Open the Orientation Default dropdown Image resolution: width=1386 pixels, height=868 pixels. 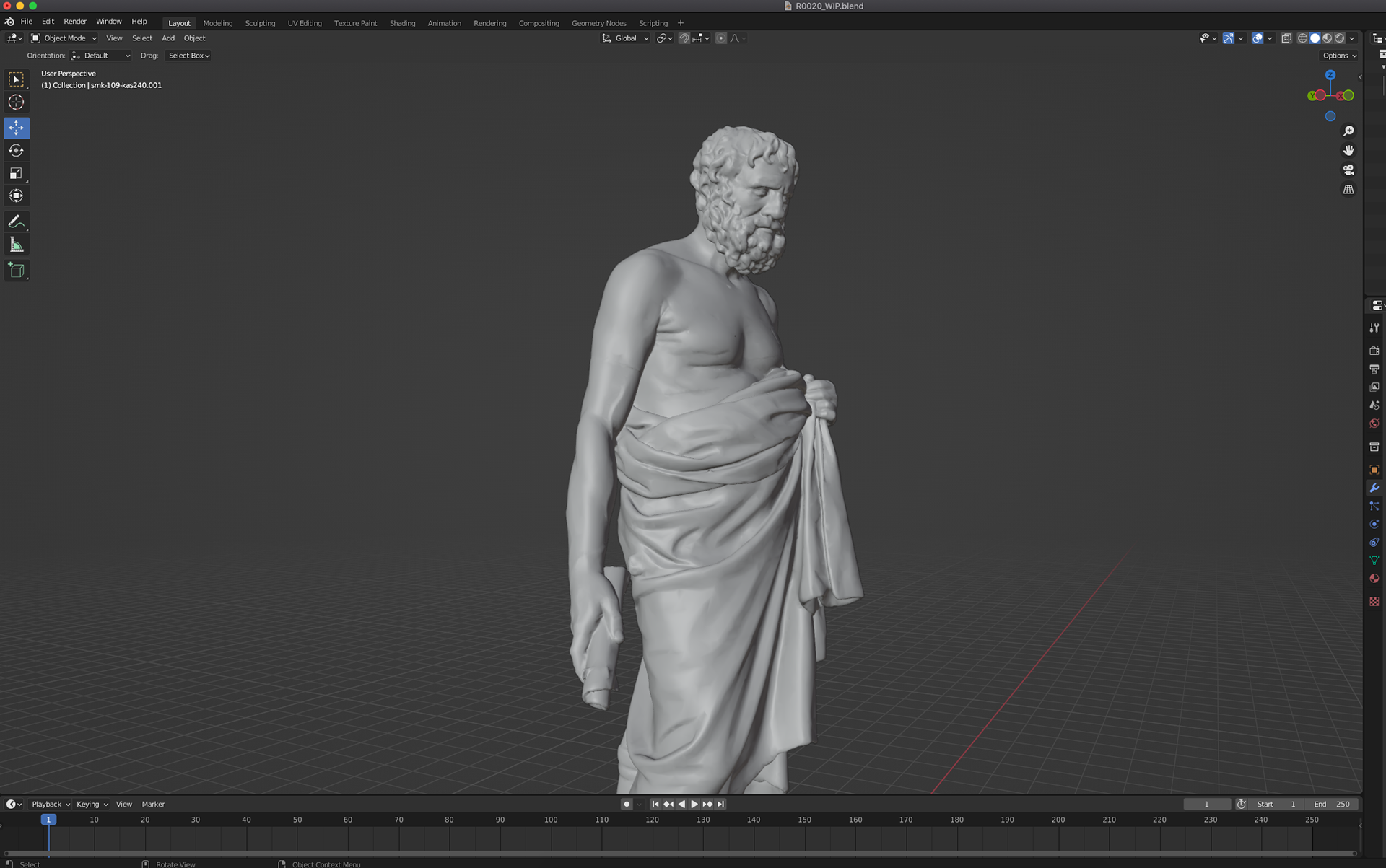pos(101,56)
